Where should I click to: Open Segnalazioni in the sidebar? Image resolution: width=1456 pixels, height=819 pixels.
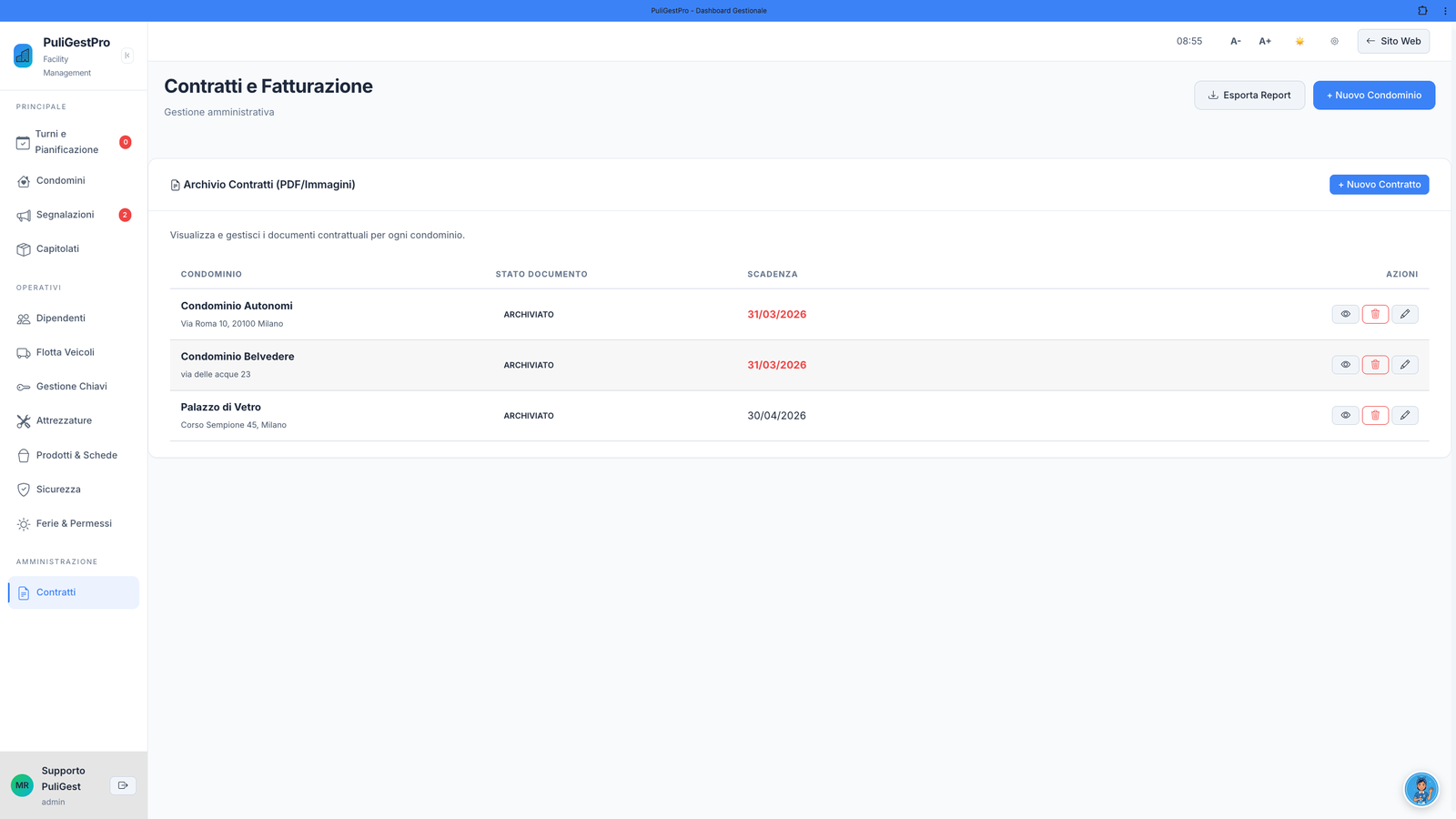click(65, 215)
